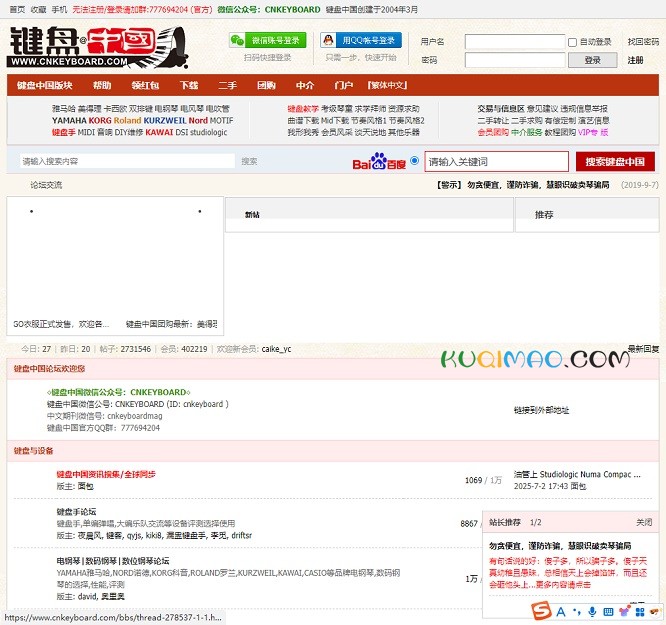Open new member caike_yc profile
Screen dimensions: 666x625
coord(277,349)
